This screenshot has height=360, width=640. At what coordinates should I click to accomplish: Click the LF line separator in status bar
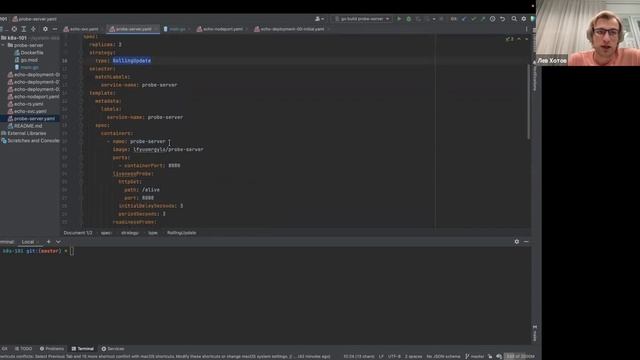click(x=381, y=356)
